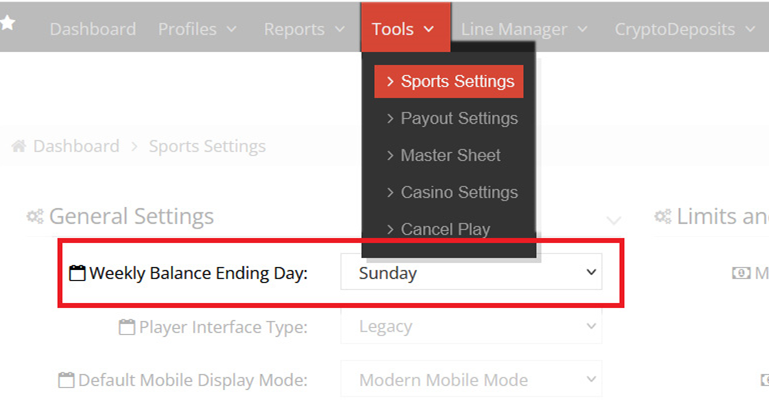This screenshot has width=769, height=408.
Task: Open the Tools menu
Action: pos(403,29)
